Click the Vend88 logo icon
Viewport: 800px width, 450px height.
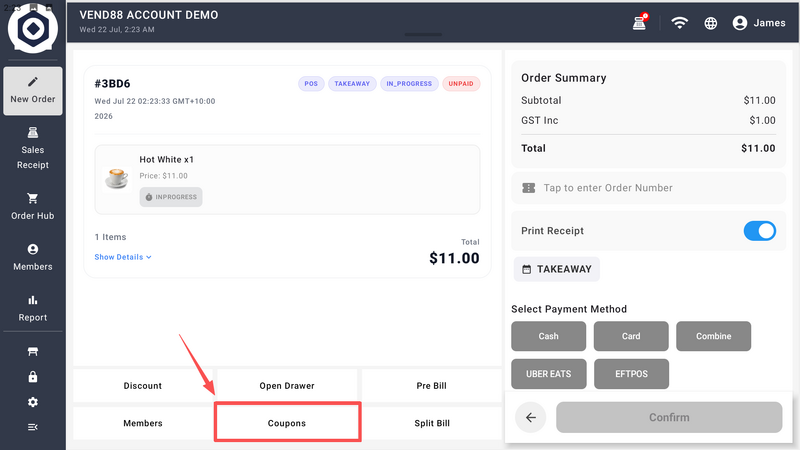33,29
